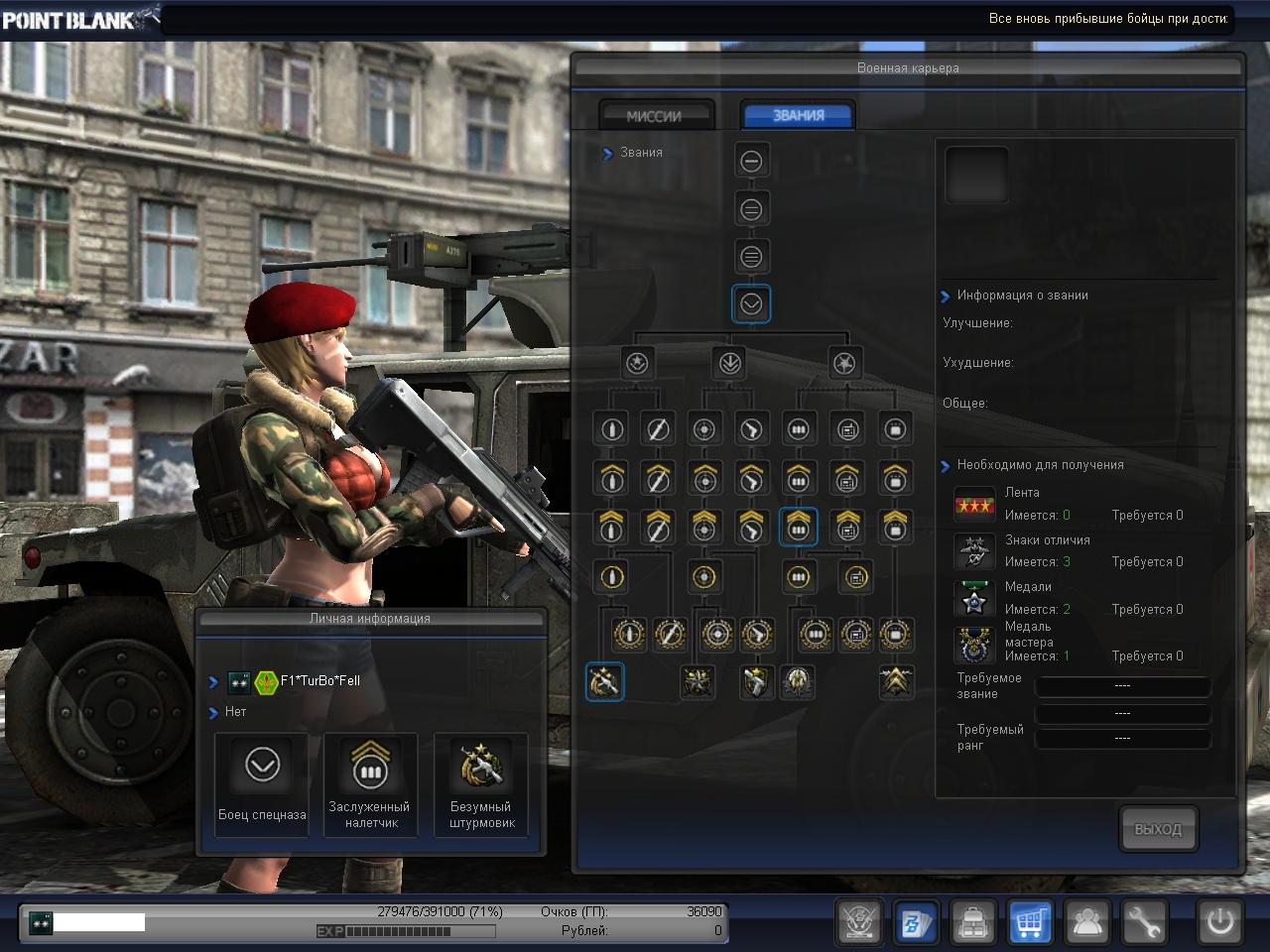Open the community players icon

point(1087,923)
